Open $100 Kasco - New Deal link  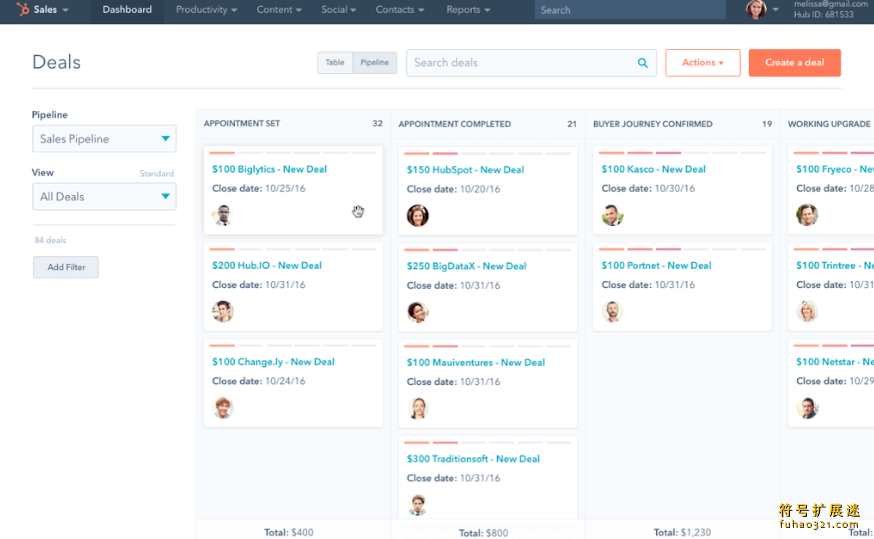tap(653, 169)
